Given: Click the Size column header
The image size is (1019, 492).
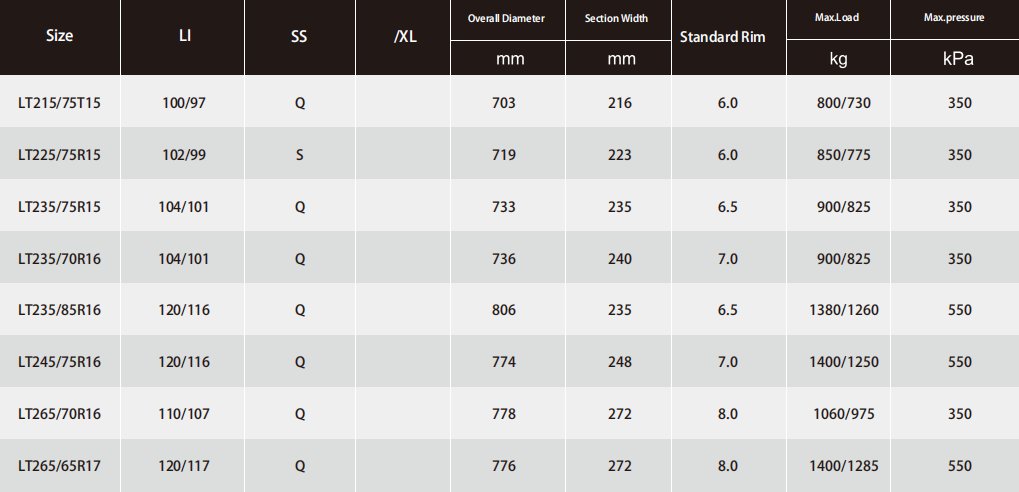Looking at the screenshot, I should (x=60, y=36).
